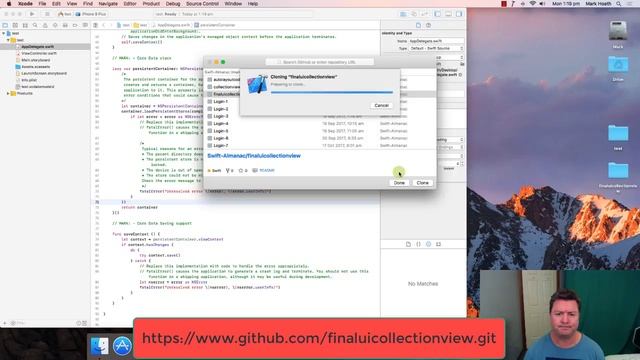Open the Product menu
This screenshot has height=360, width=640.
(151, 4)
